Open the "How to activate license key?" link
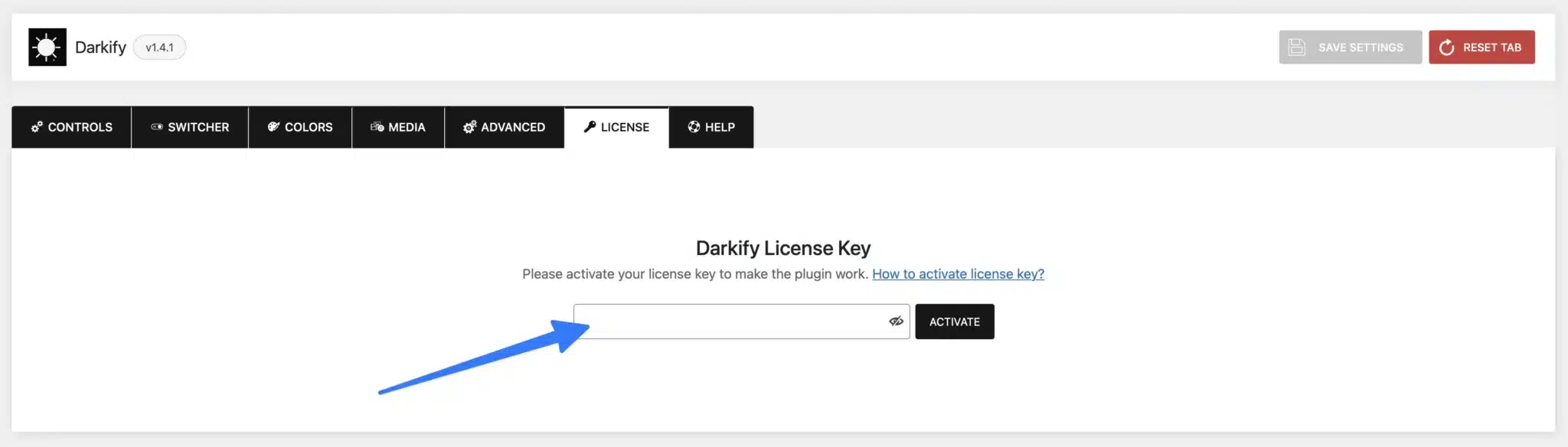This screenshot has height=447, width=1568. (958, 274)
